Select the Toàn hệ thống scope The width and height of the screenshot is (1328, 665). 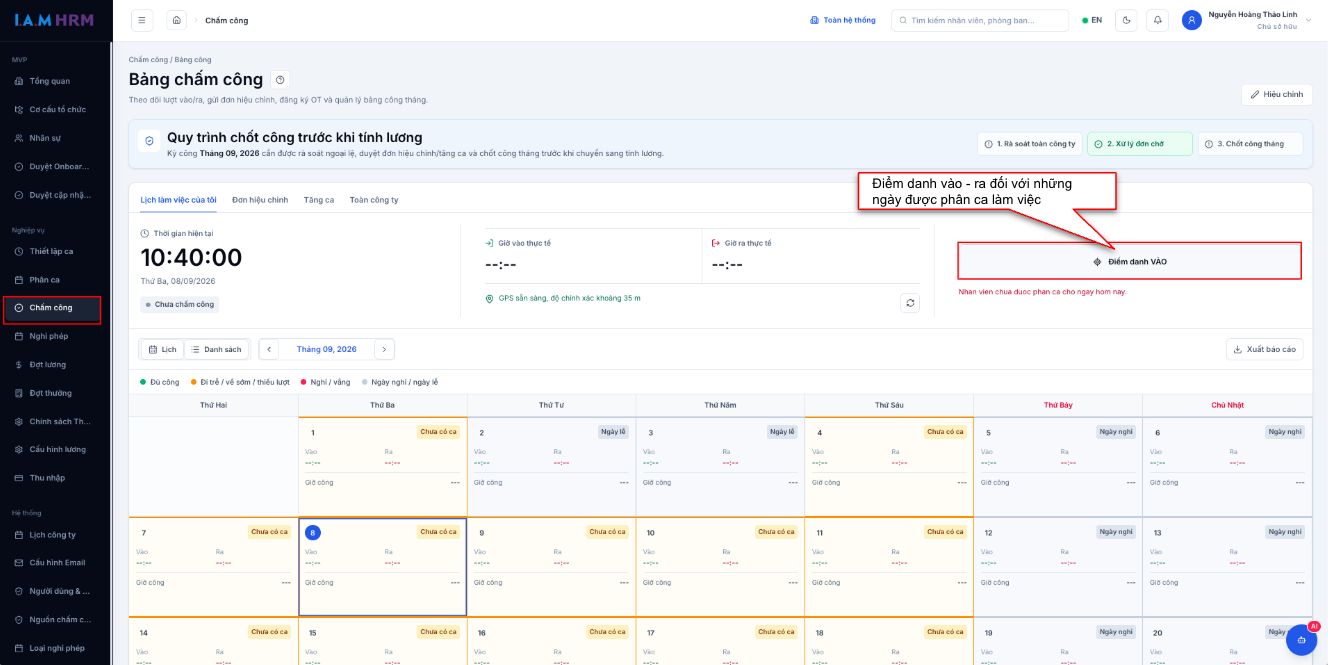click(842, 20)
